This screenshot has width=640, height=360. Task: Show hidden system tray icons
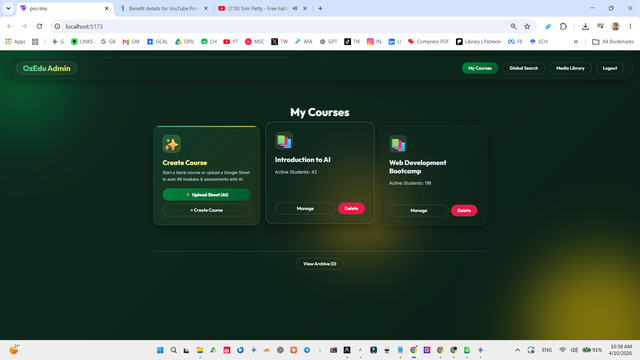point(517,350)
